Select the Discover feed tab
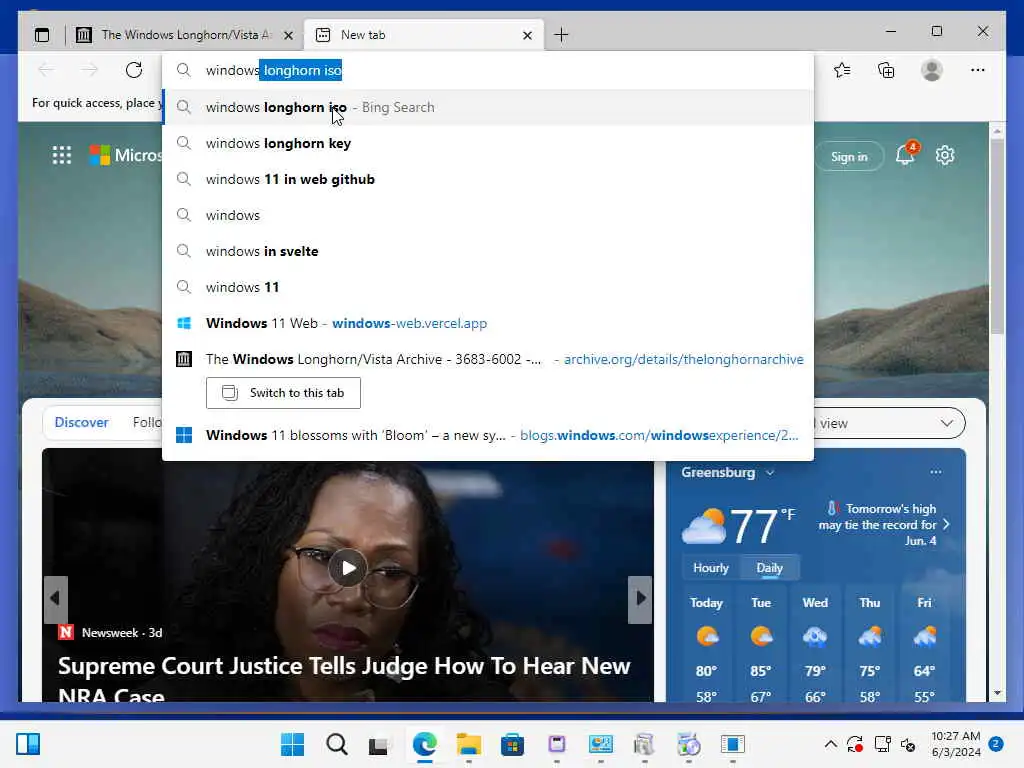Screen dimensions: 1024x768 [x=82, y=423]
